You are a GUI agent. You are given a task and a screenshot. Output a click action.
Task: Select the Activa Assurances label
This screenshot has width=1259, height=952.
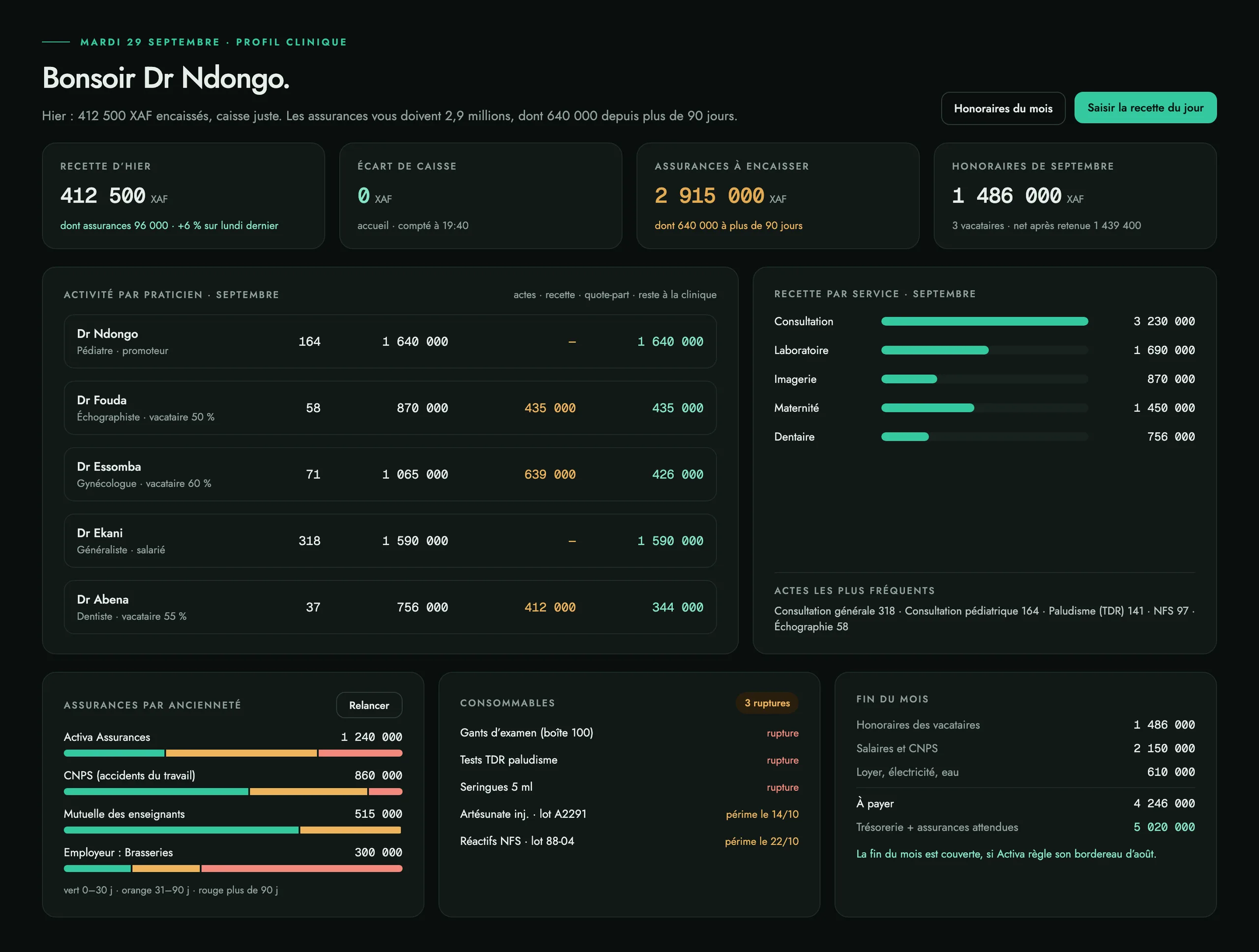coord(107,737)
